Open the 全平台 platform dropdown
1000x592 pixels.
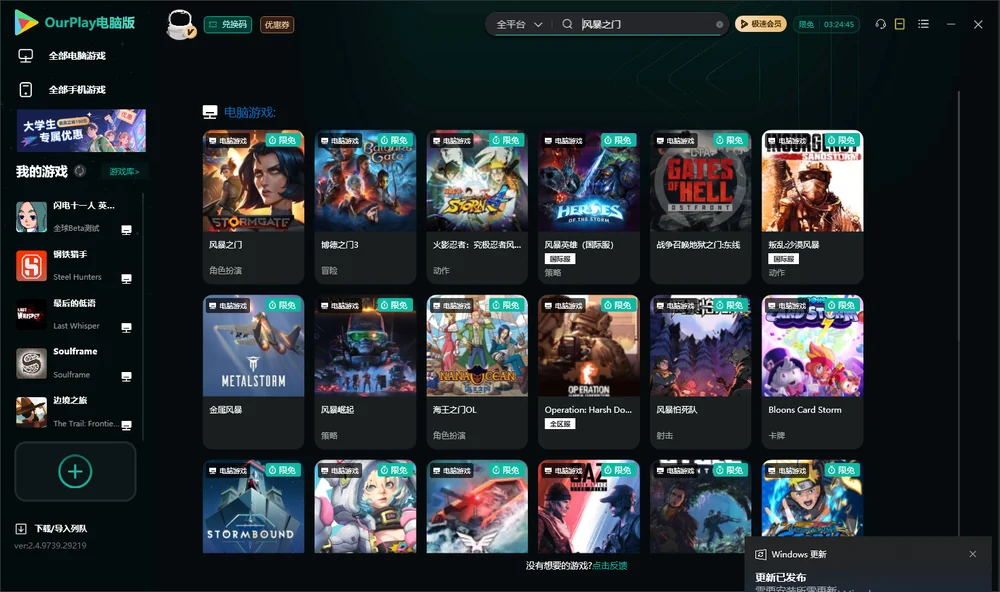tap(519, 24)
